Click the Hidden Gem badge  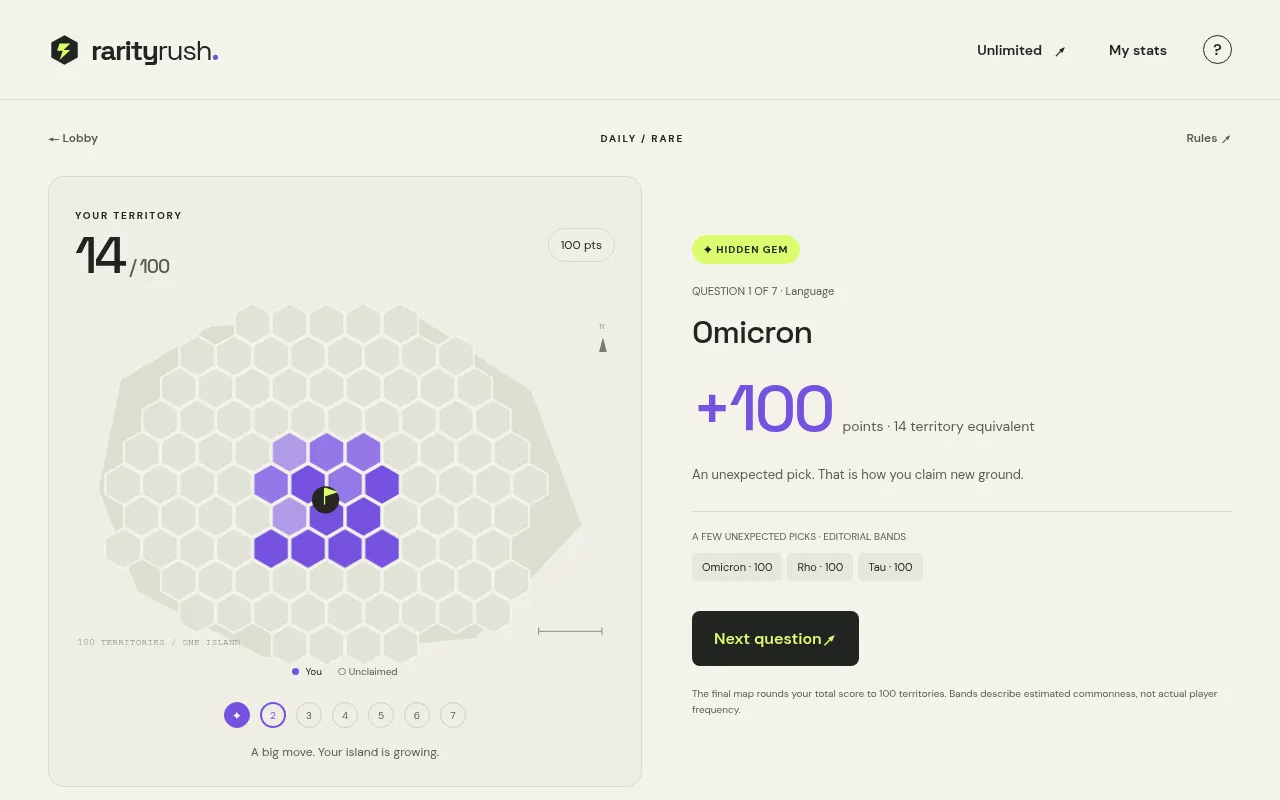point(746,250)
